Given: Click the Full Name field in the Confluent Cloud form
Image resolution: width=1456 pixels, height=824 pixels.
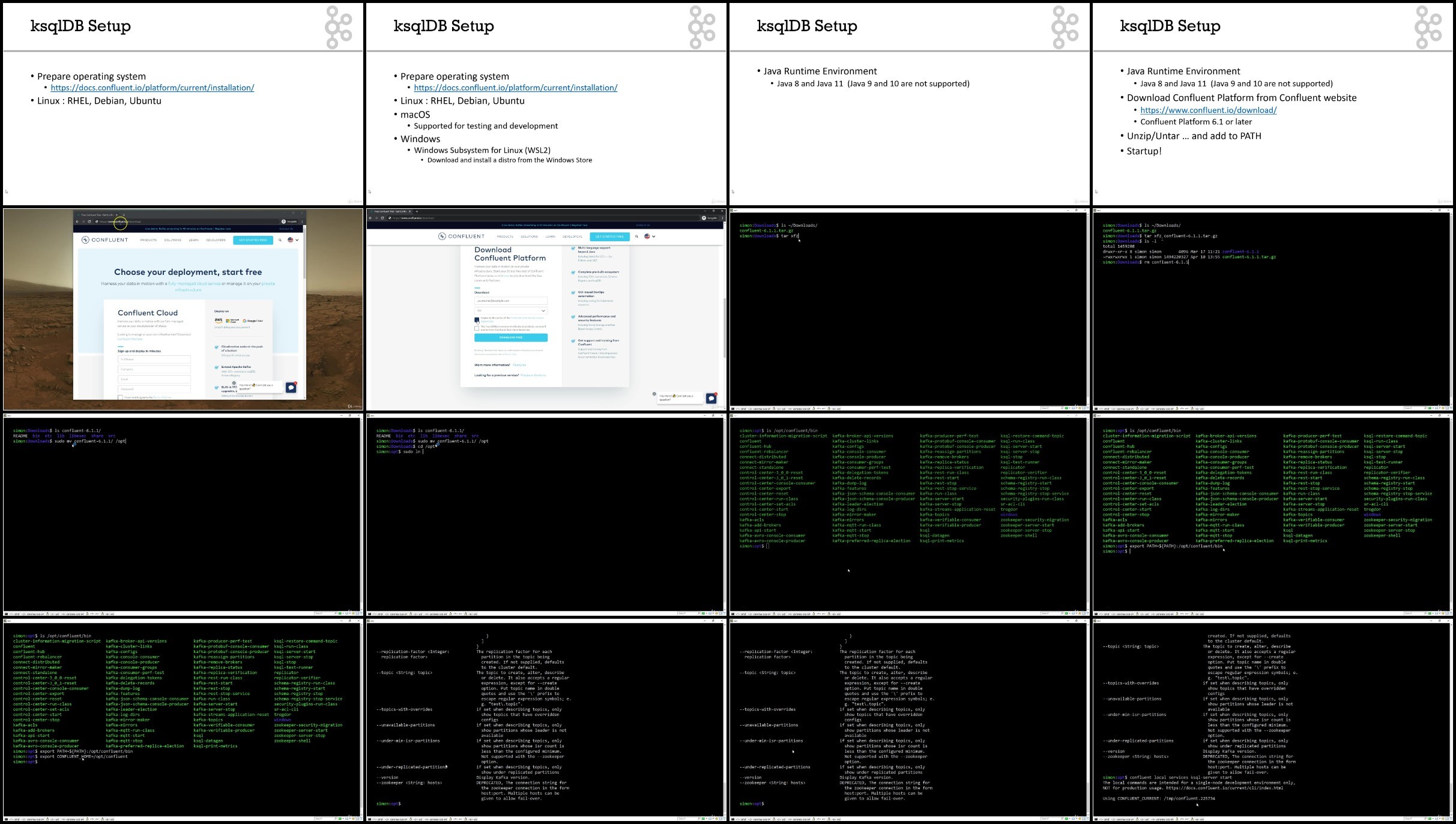Looking at the screenshot, I should (x=154, y=359).
